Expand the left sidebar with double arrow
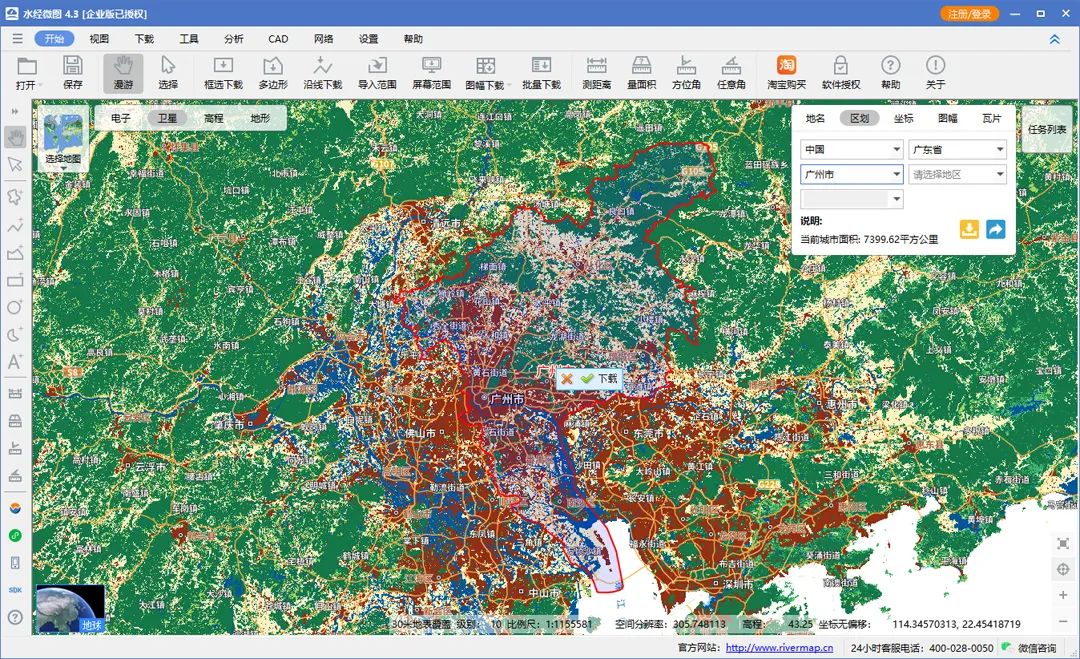The width and height of the screenshot is (1080, 659). click(x=15, y=111)
